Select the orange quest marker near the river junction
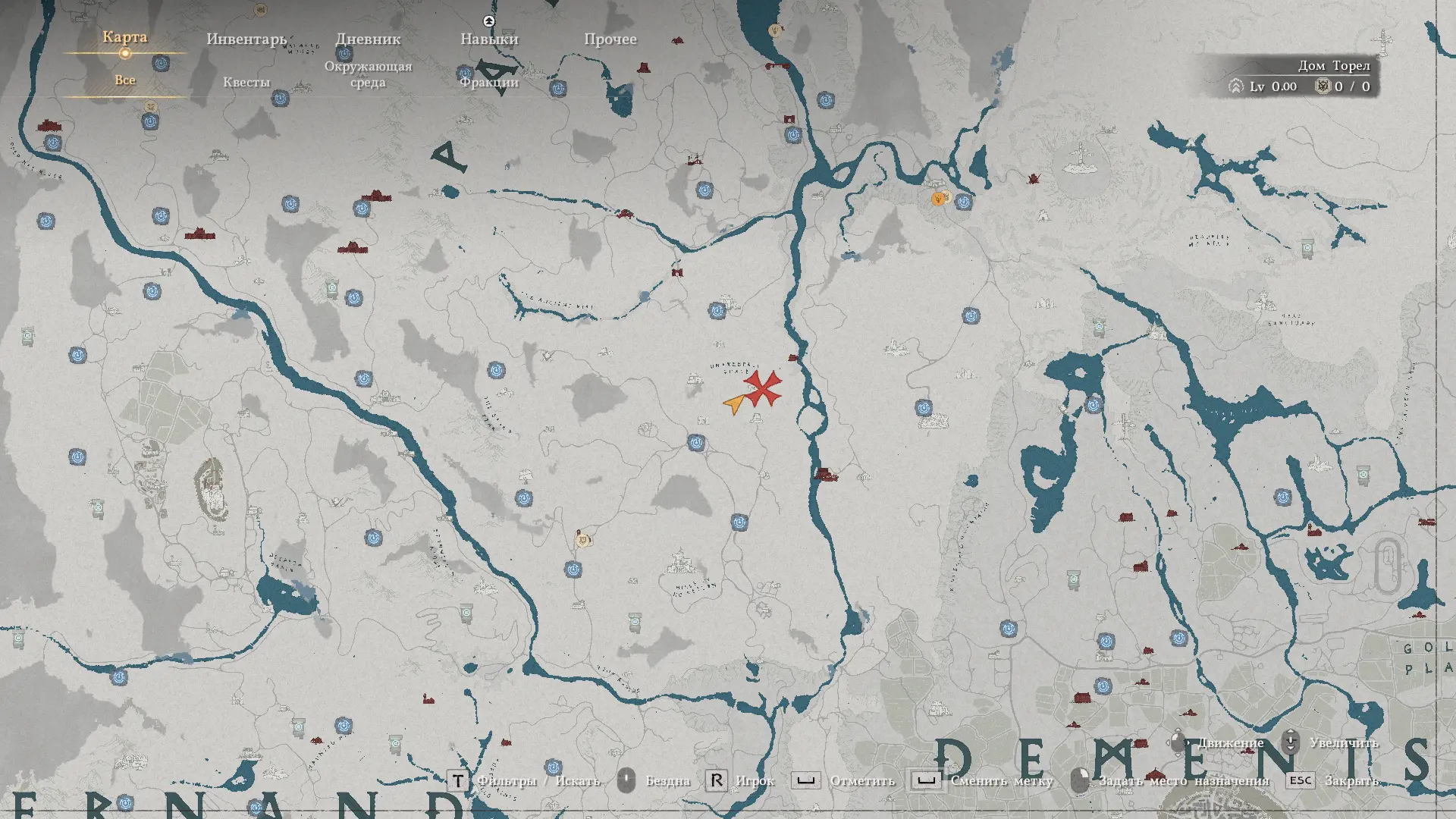The width and height of the screenshot is (1456, 819). (x=939, y=199)
